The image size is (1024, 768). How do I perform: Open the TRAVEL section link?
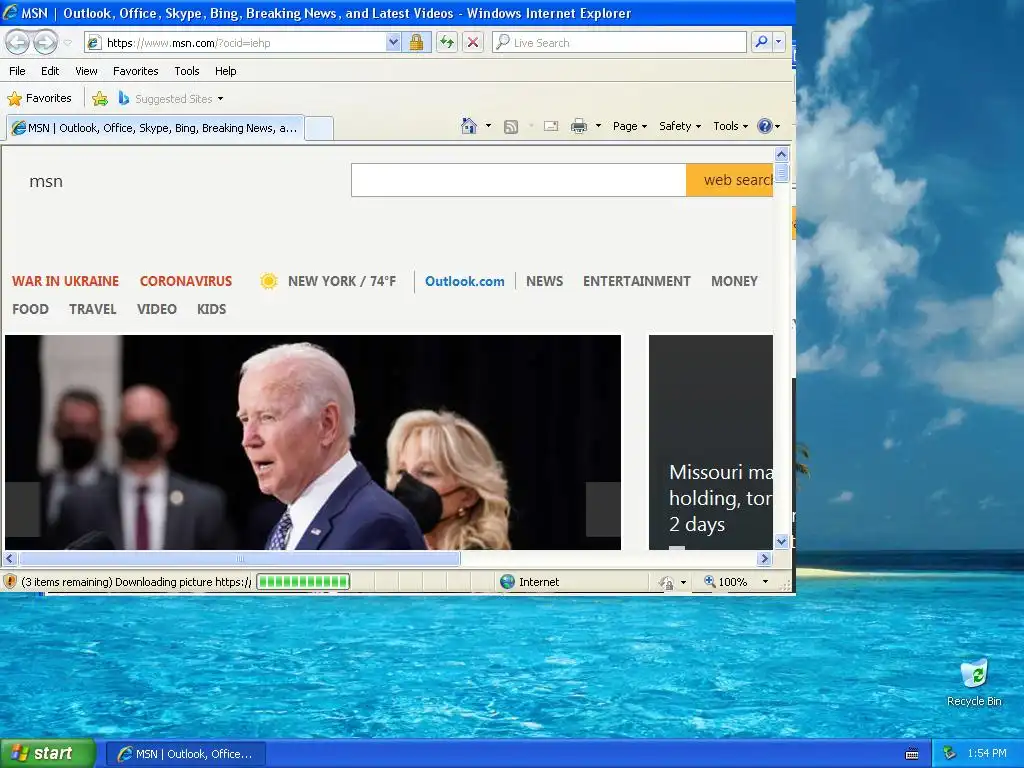point(92,309)
